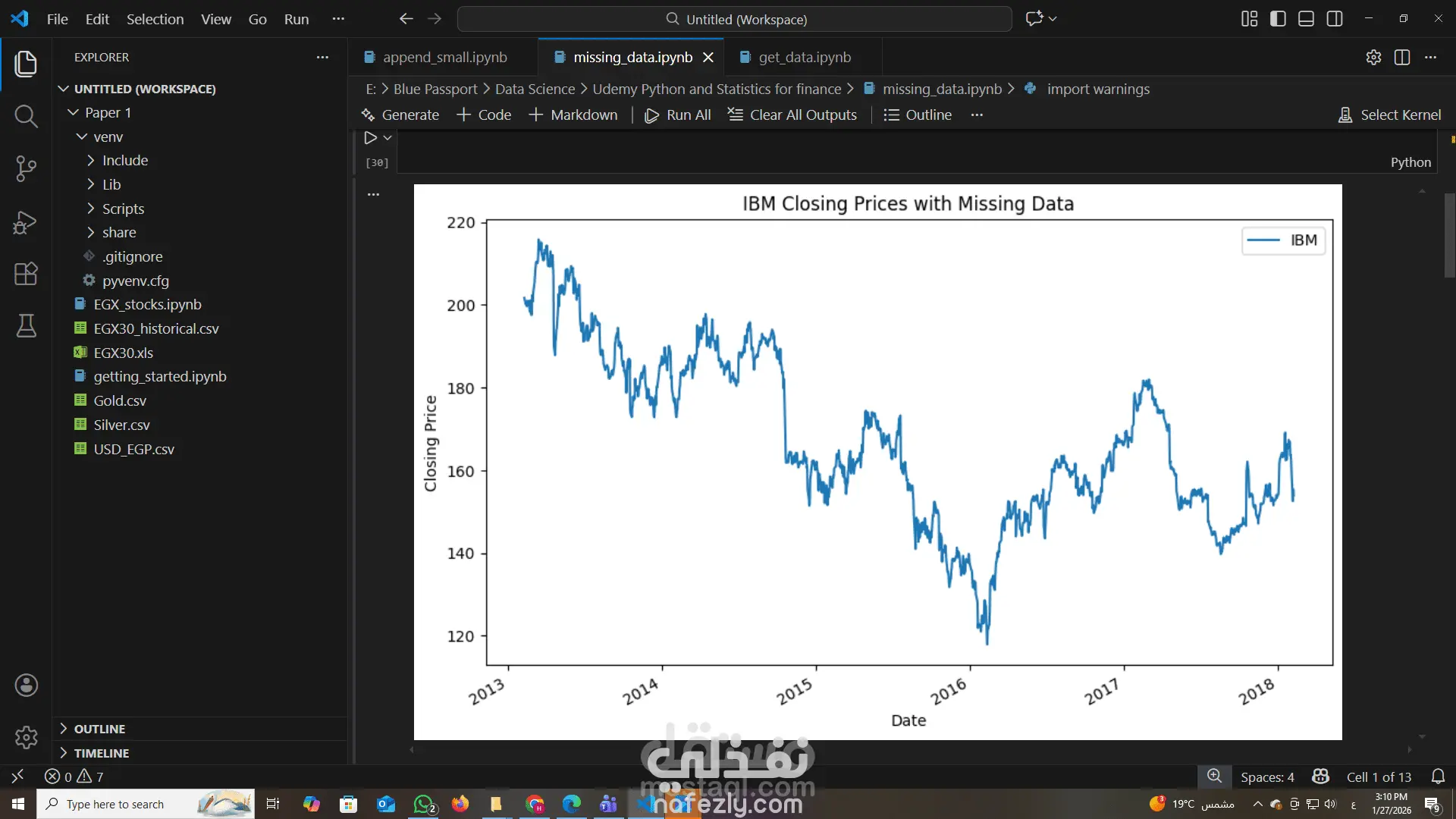Open Explorer Views and More Actions ellipsis
This screenshot has width=1456, height=819.
pos(323,58)
